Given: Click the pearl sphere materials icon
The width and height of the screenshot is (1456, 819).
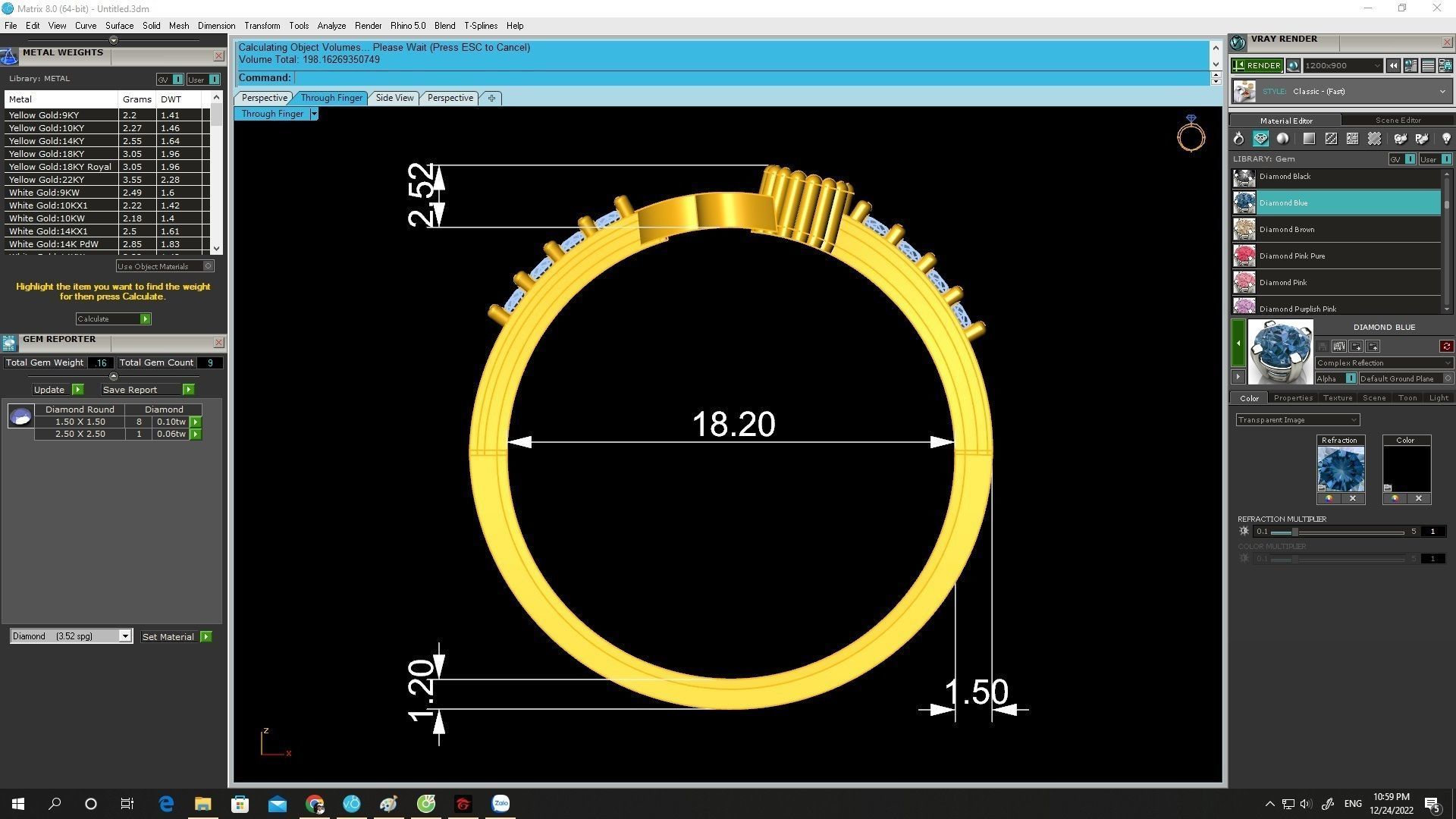Looking at the screenshot, I should coord(1282,139).
